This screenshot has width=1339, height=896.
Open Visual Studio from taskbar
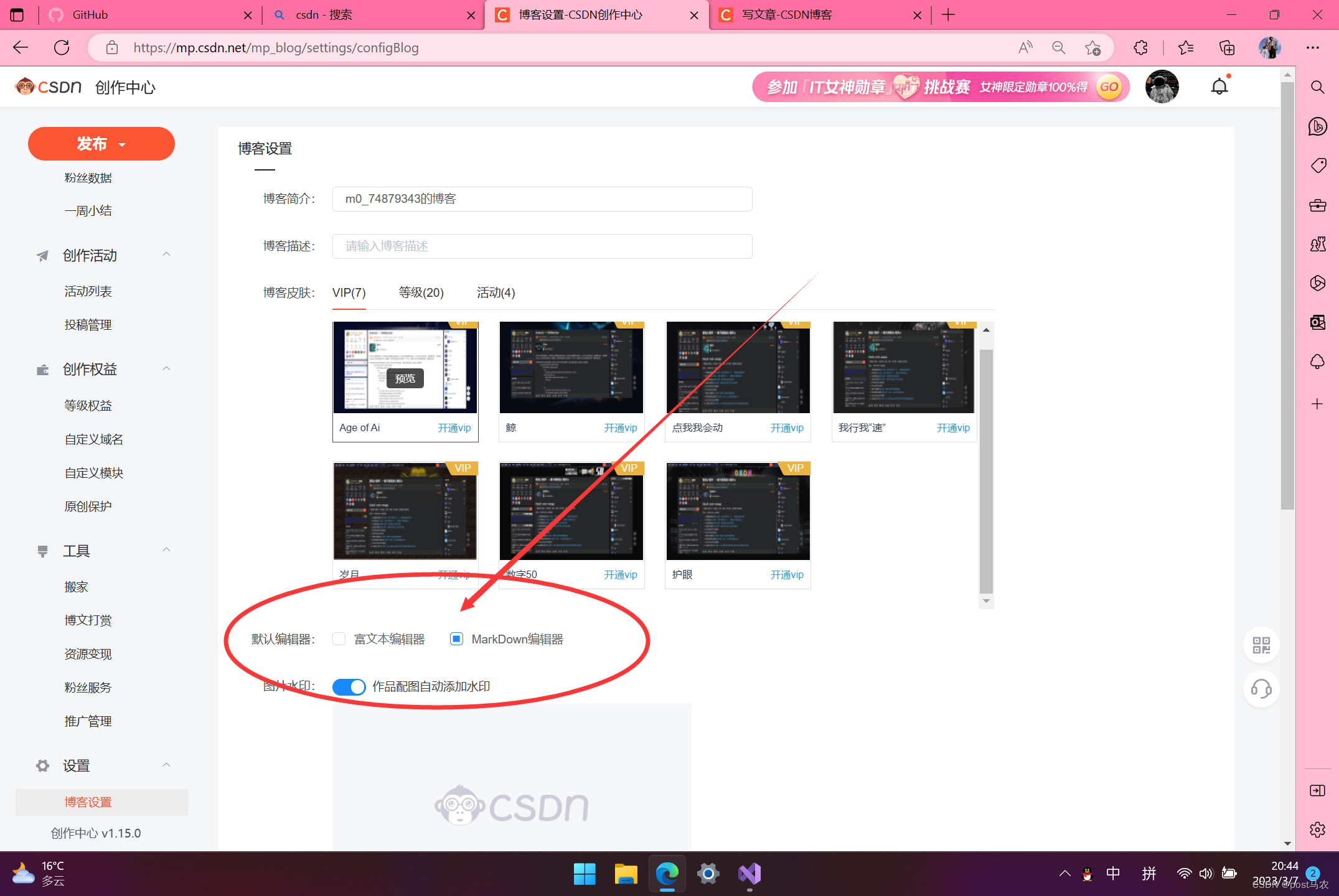pyautogui.click(x=749, y=874)
